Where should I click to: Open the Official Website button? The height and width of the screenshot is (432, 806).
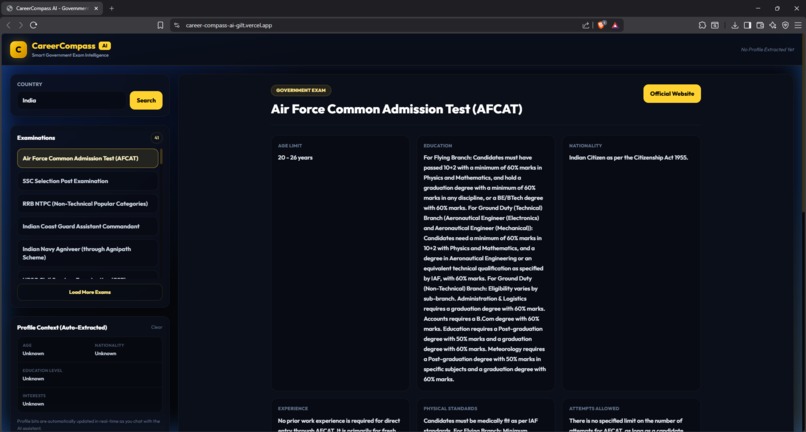[672, 94]
